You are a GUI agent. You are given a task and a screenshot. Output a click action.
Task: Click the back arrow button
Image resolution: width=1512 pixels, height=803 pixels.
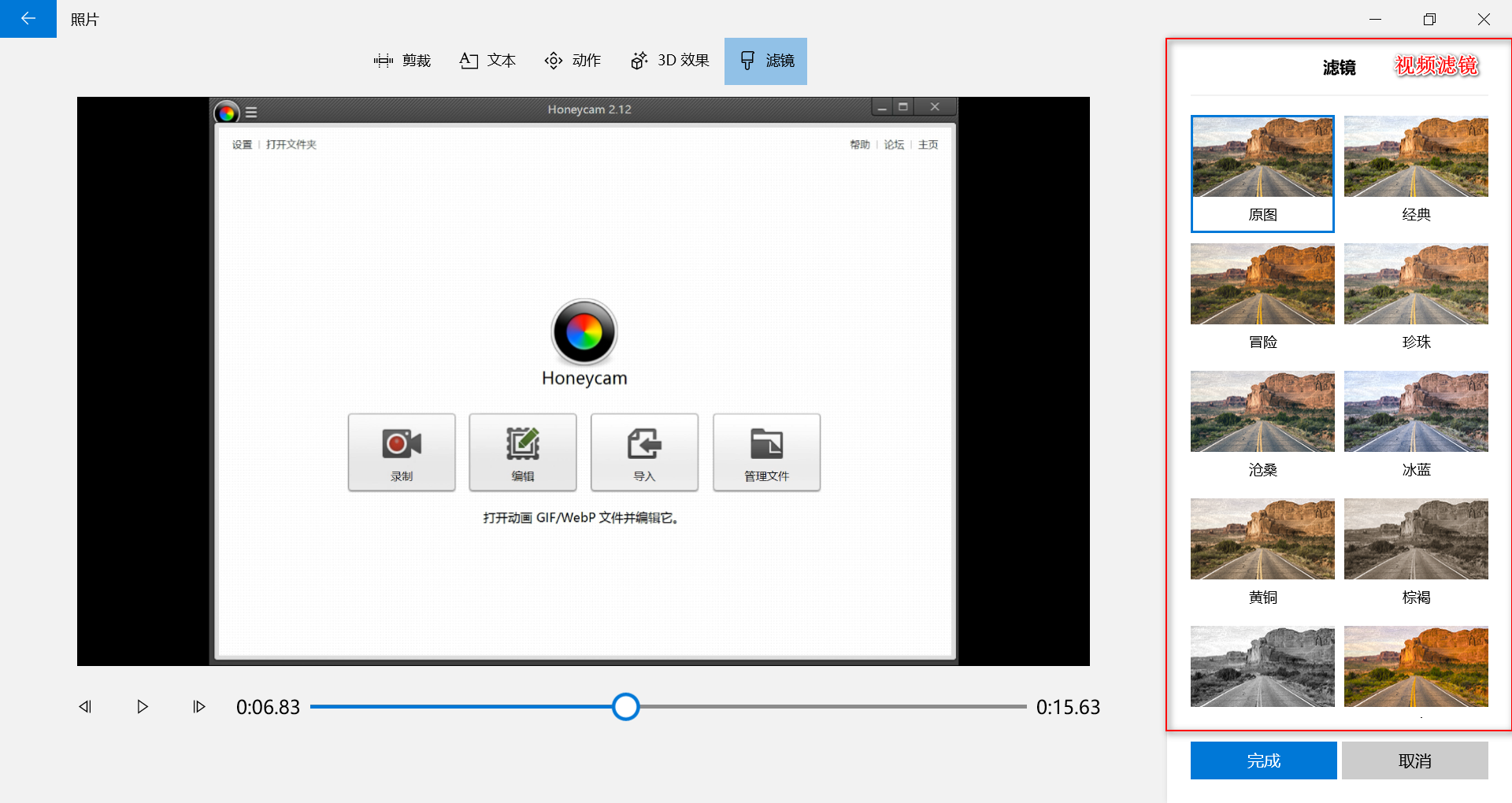click(28, 19)
